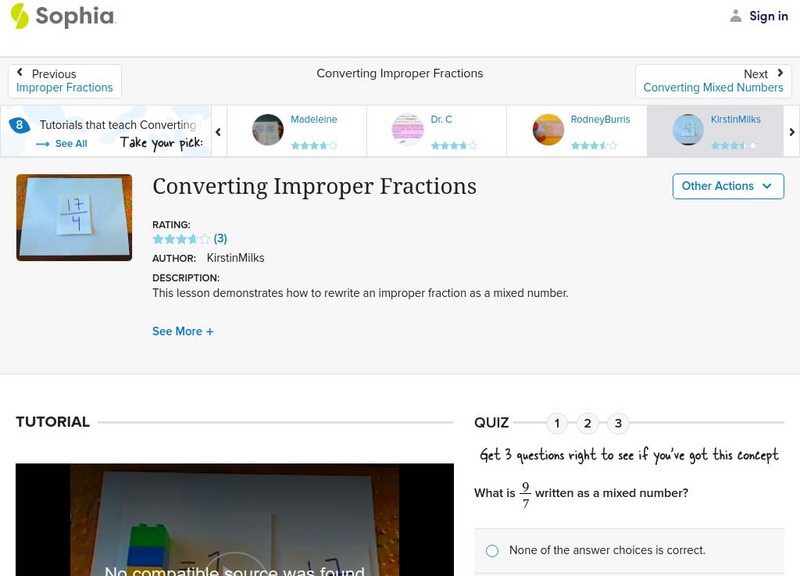Select 'None of the answer choices is correct' option
Image resolution: width=800 pixels, height=576 pixels.
[x=491, y=550]
